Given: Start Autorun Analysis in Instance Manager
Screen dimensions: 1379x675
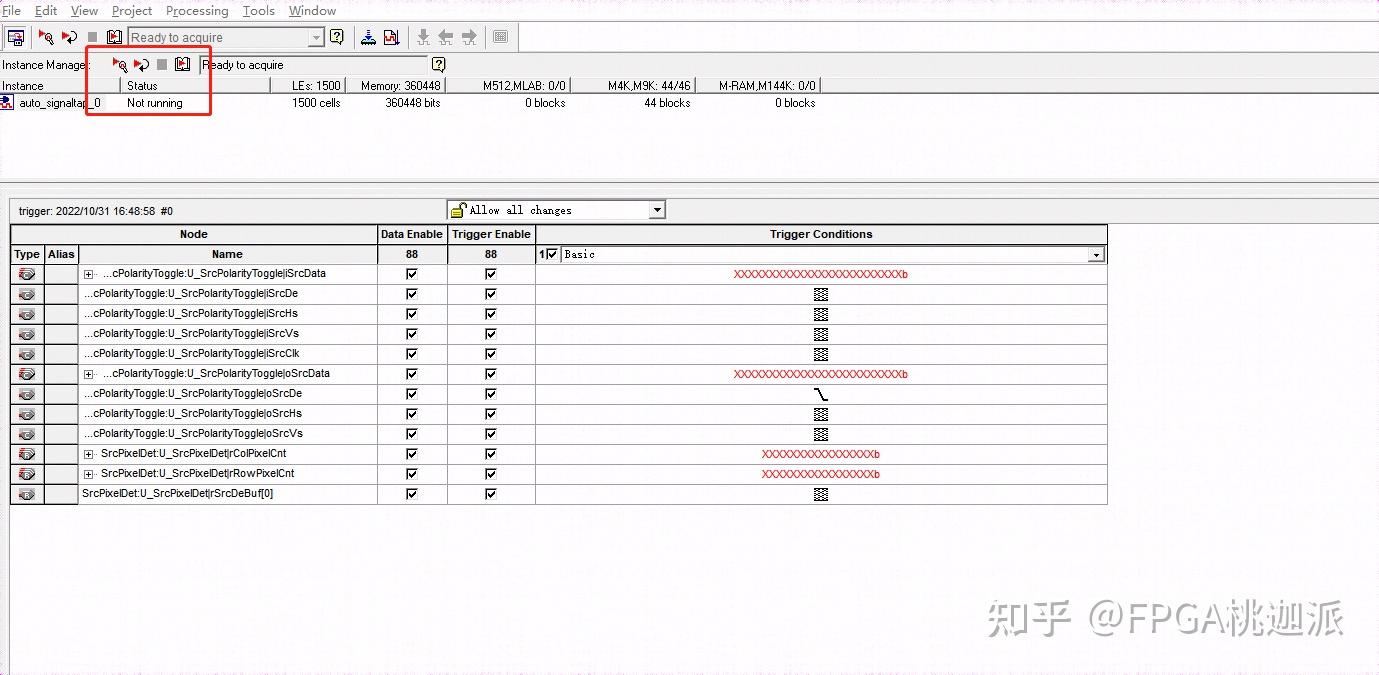Looking at the screenshot, I should click(x=141, y=64).
